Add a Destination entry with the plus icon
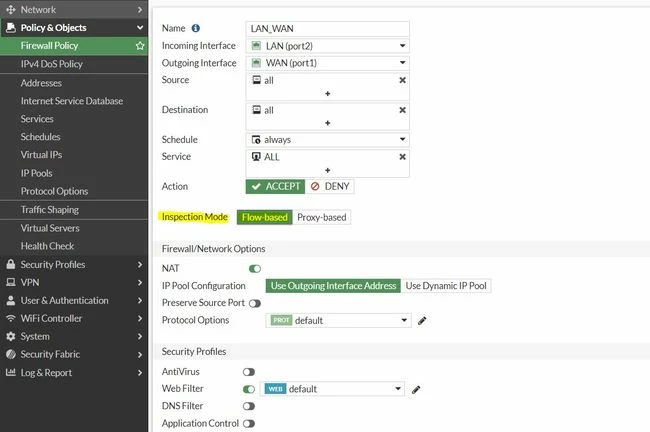Viewport: 650px width, 432px height. coord(327,123)
